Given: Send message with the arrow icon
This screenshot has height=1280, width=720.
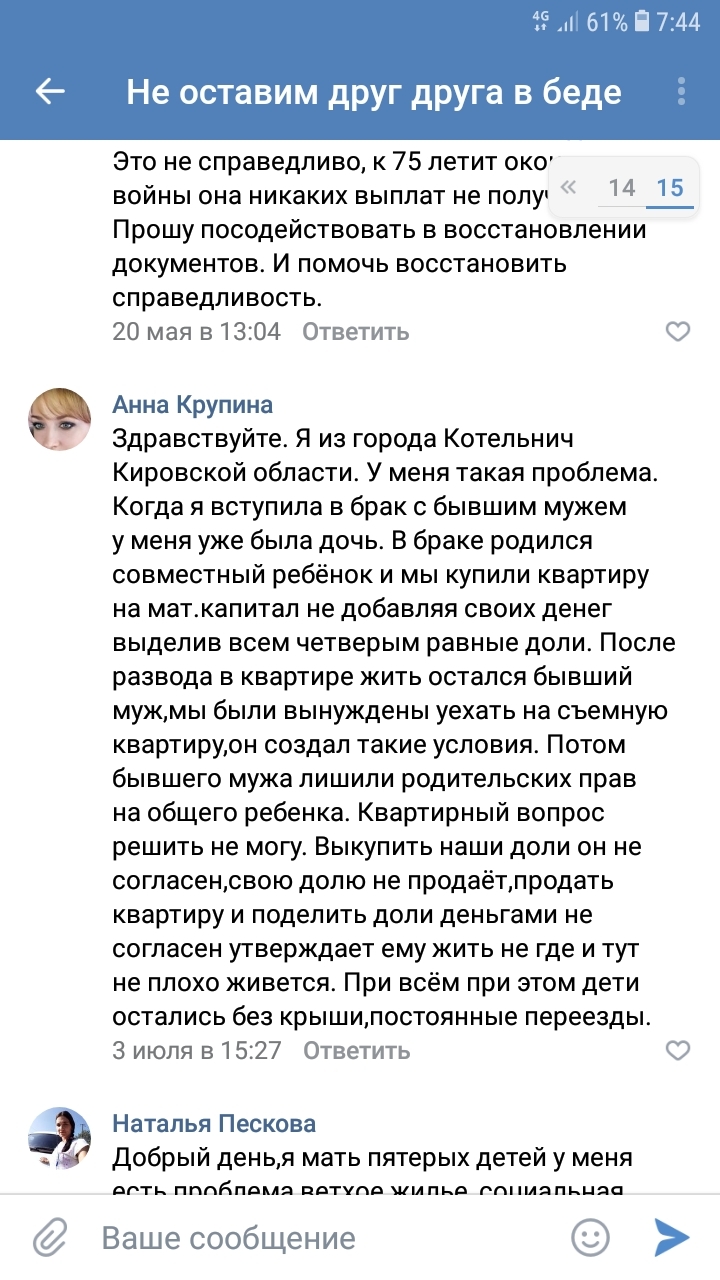Looking at the screenshot, I should [x=672, y=1238].
